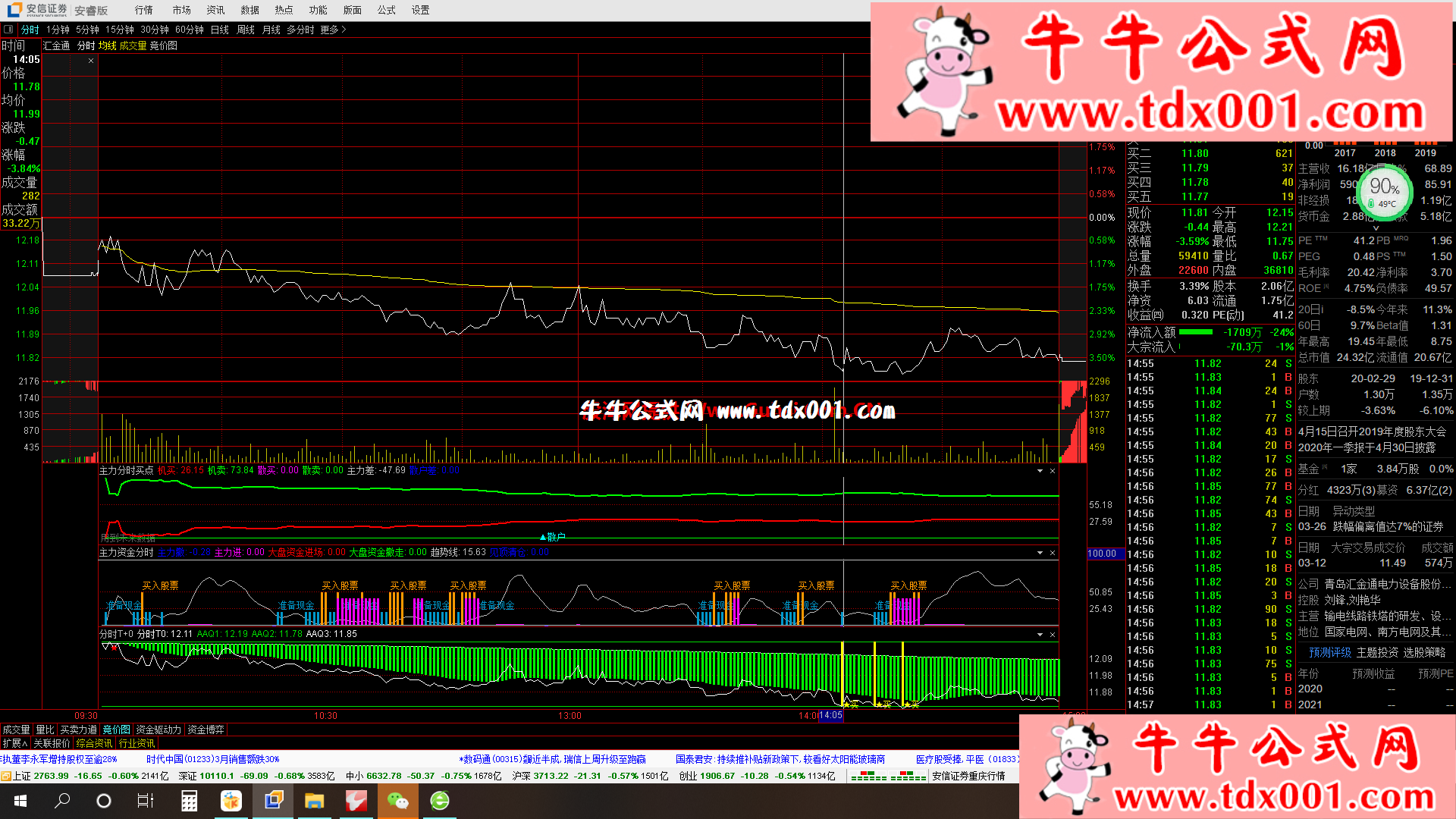
Task: Click the green-red signal bars in status bar
Action: coord(888,777)
